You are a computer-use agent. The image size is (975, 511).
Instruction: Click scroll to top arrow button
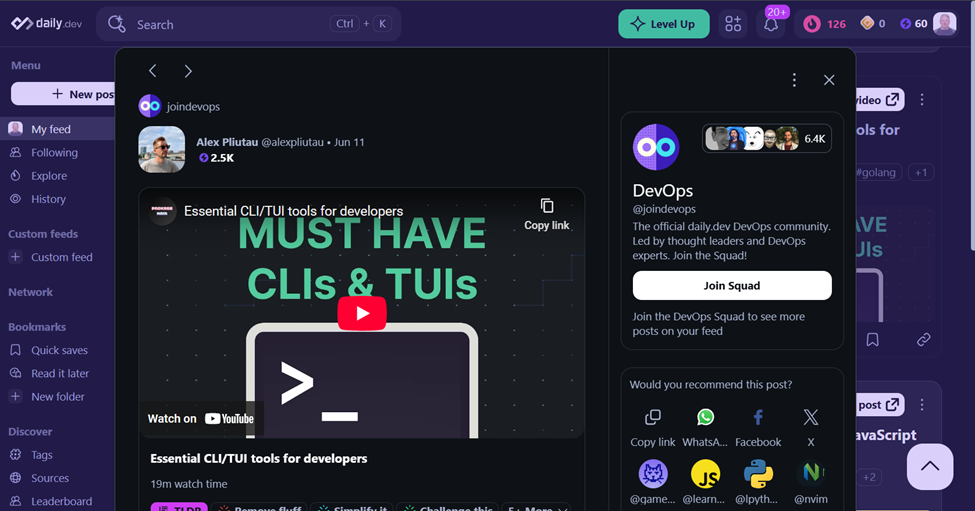pos(930,466)
